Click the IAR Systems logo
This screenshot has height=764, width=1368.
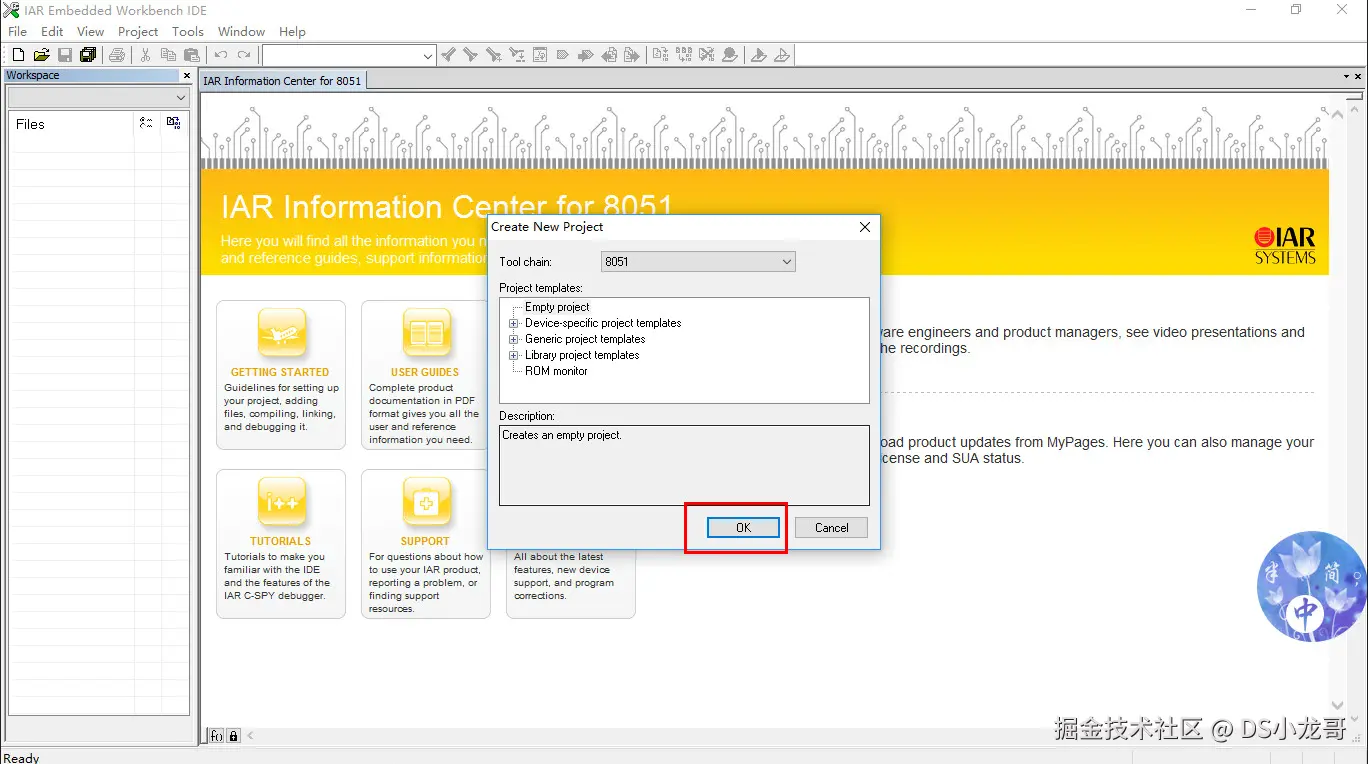[x=1285, y=246]
